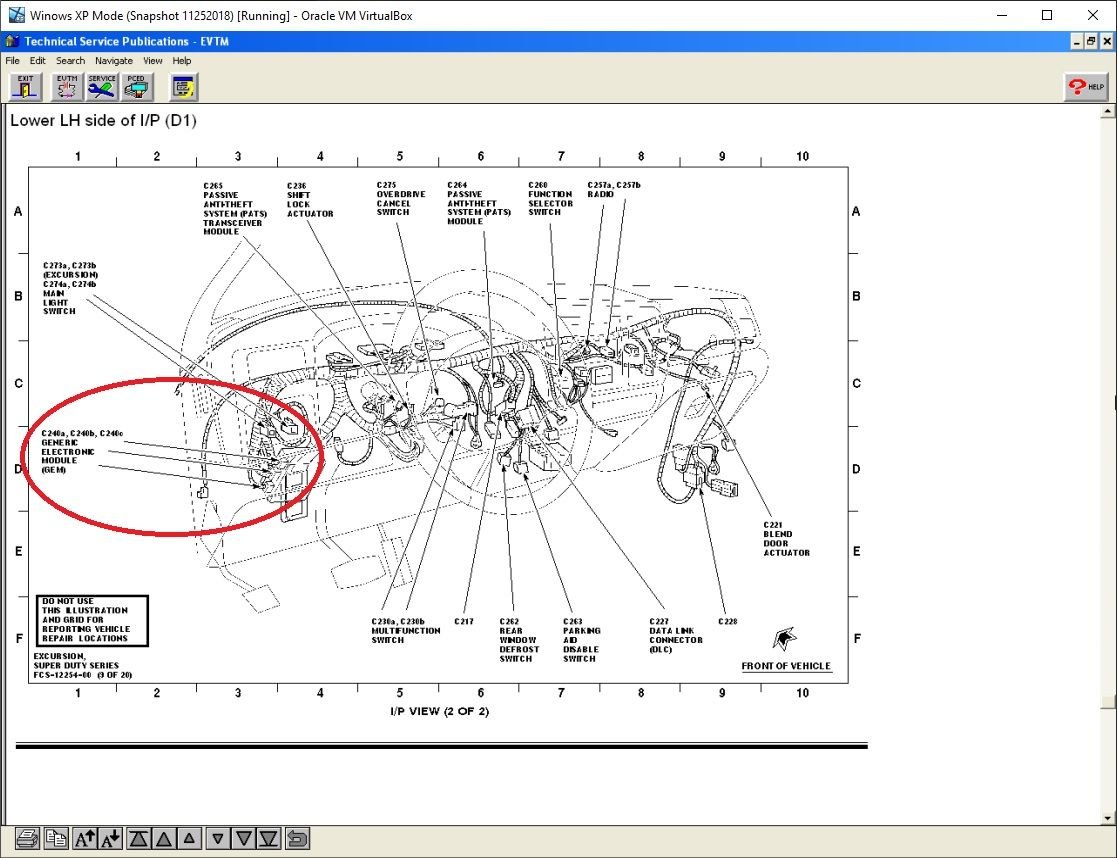This screenshot has height=858, width=1117.
Task: Select the full zoom-out filled triangle icon
Action: tap(269, 838)
